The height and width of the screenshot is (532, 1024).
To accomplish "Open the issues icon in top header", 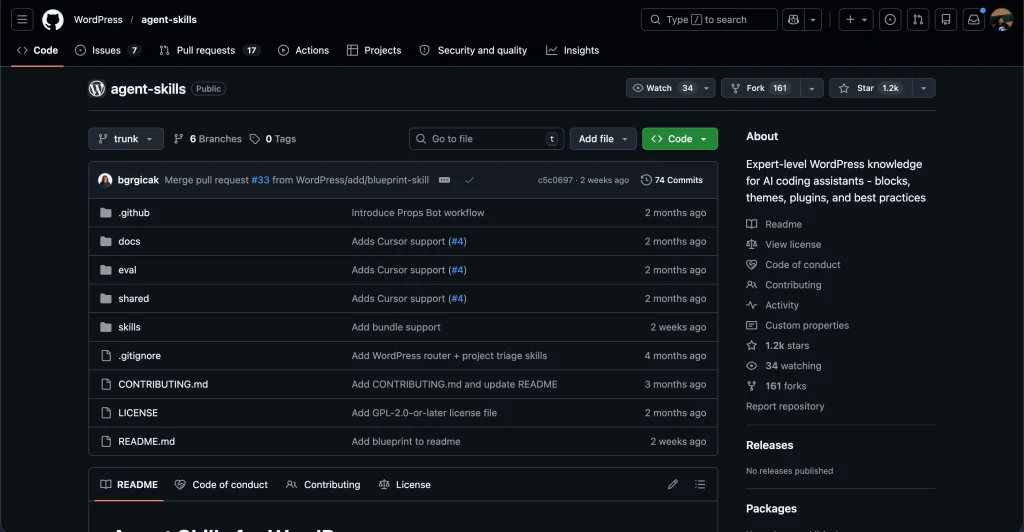I will (x=890, y=20).
